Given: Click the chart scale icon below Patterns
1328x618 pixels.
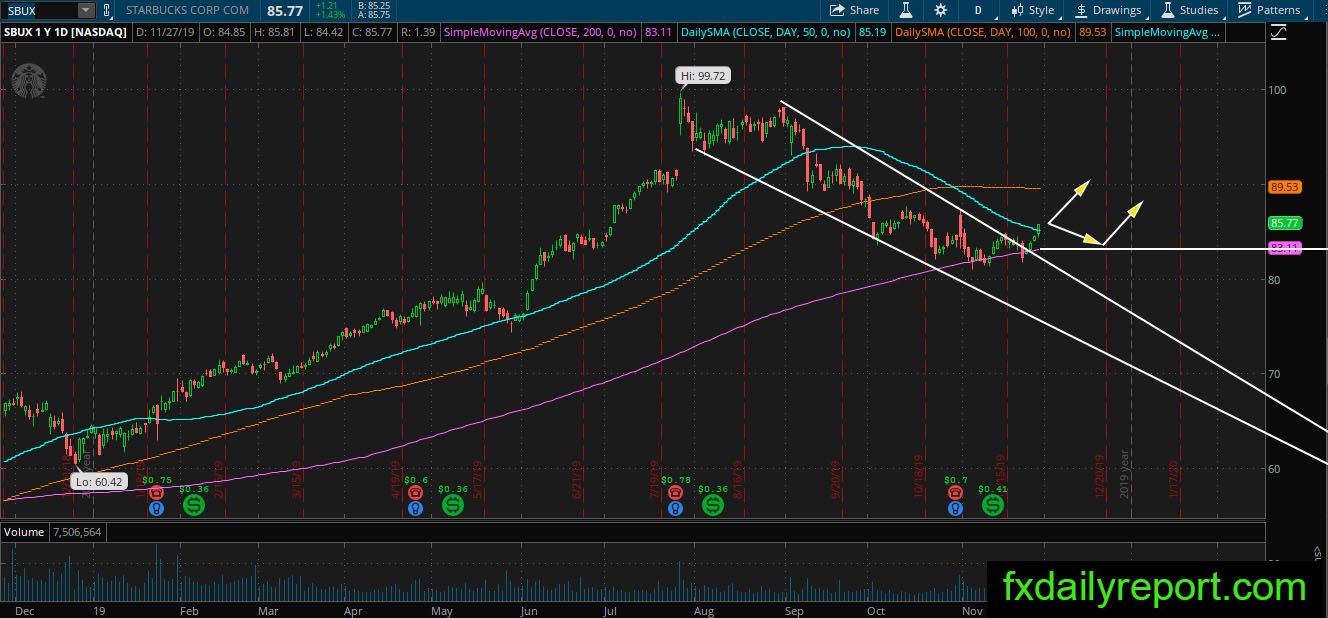Looking at the screenshot, I should point(1278,33).
